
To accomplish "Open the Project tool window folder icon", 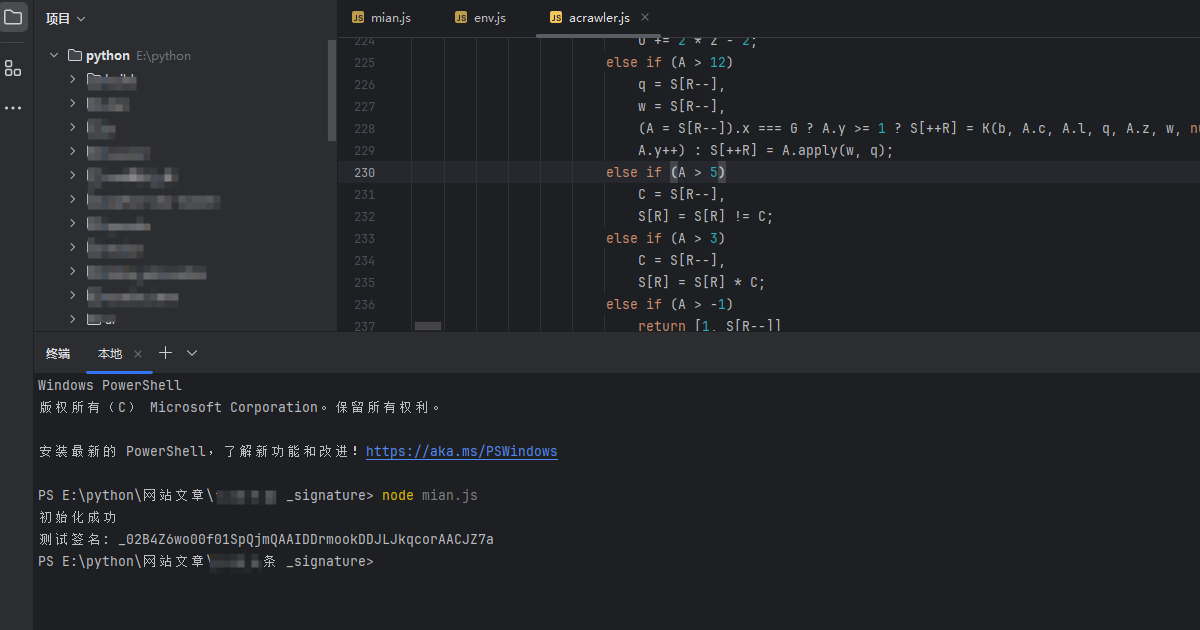I will [14, 17].
